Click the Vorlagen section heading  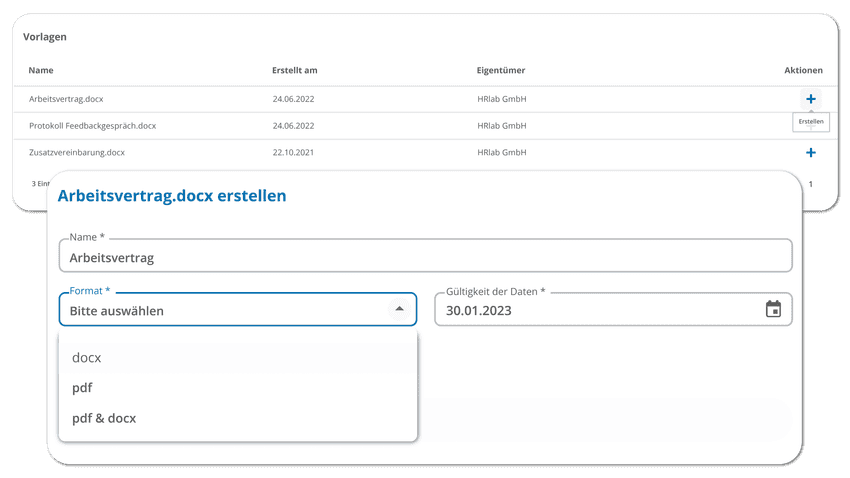[45, 37]
